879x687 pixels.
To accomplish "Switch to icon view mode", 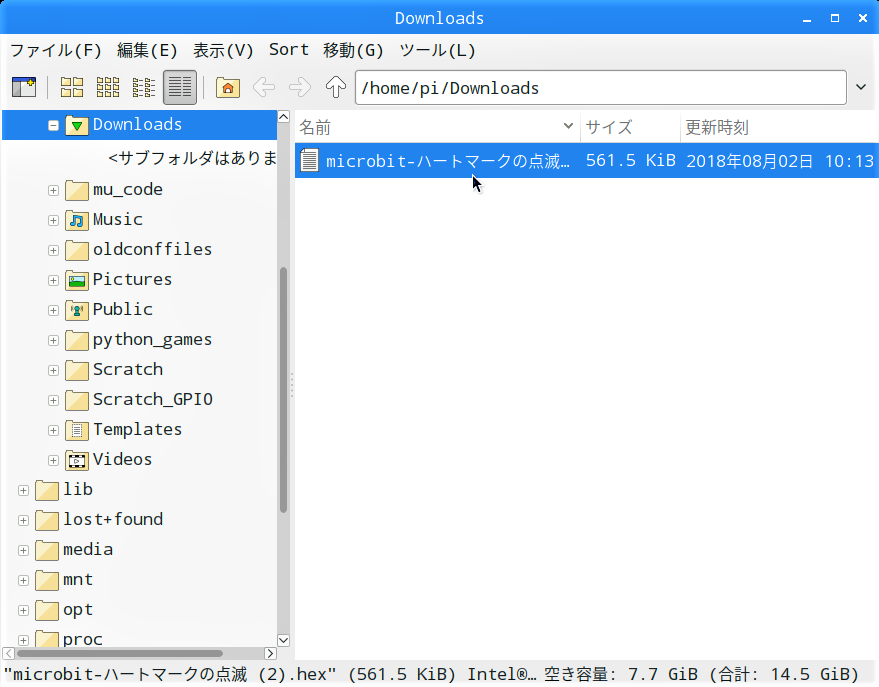I will click(72, 87).
